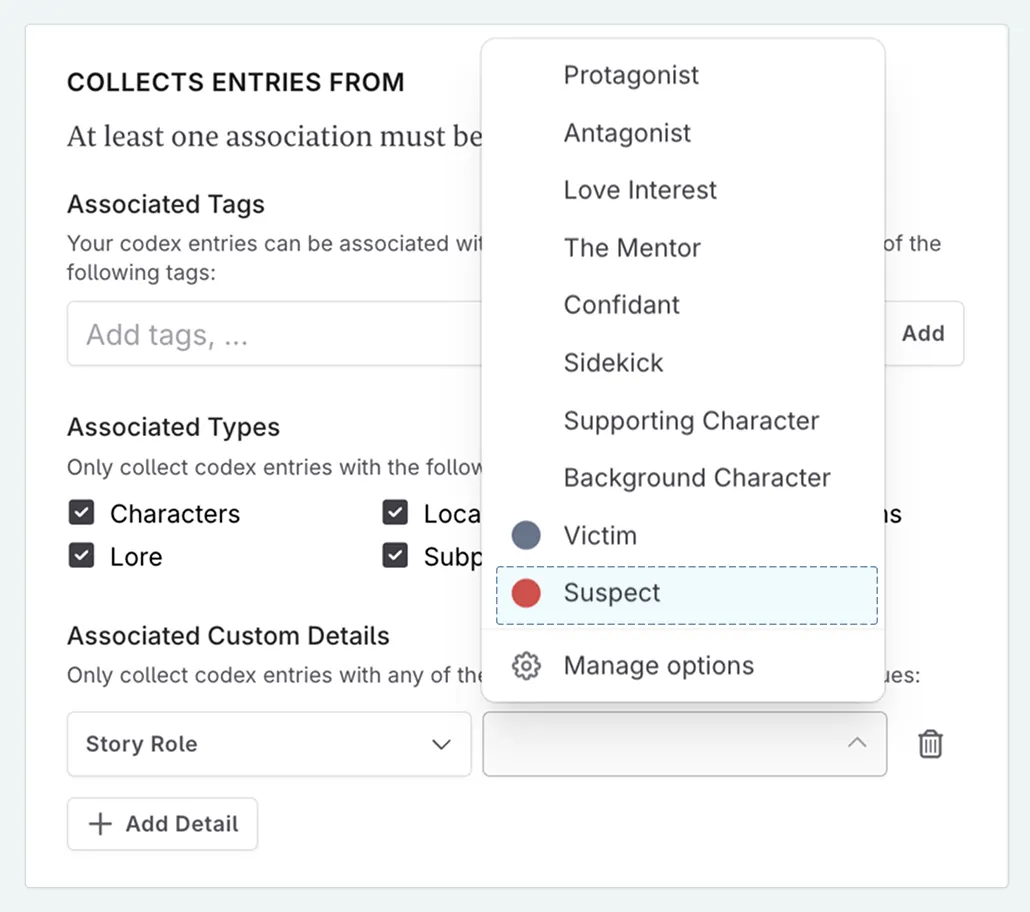The height and width of the screenshot is (912, 1030).
Task: Click the Add button for tags
Action: point(922,333)
